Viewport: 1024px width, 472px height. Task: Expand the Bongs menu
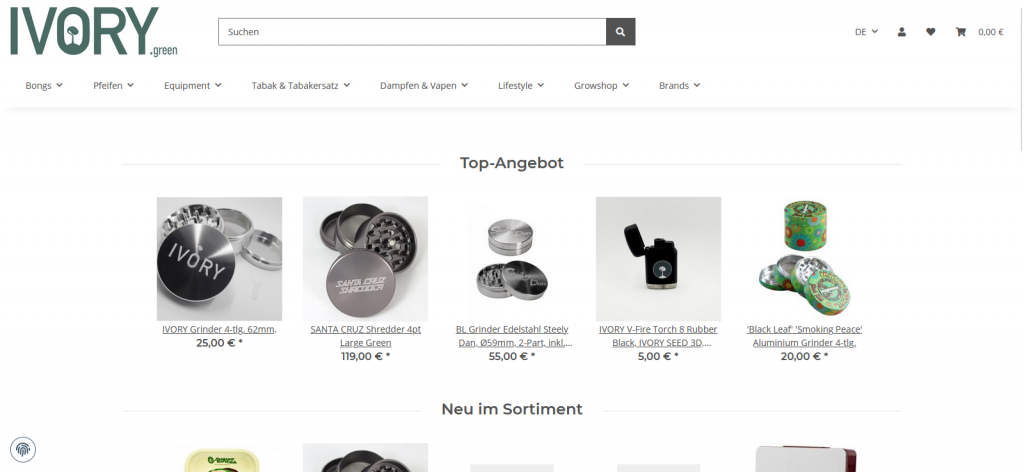pos(44,86)
